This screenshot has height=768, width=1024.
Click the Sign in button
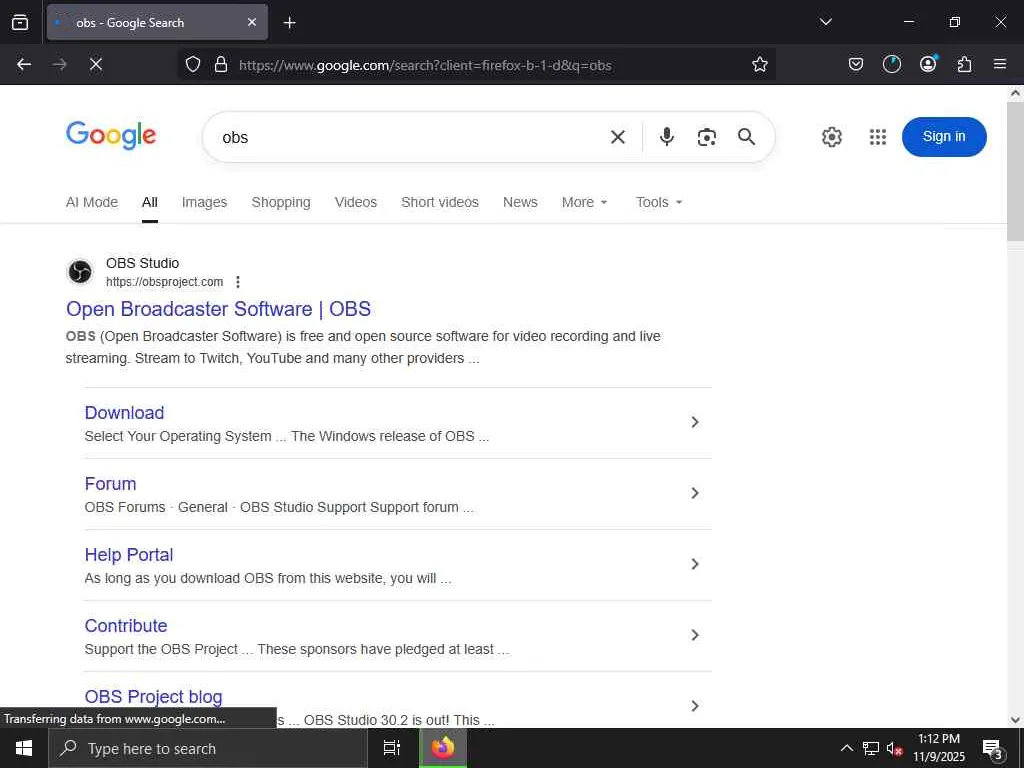point(944,136)
